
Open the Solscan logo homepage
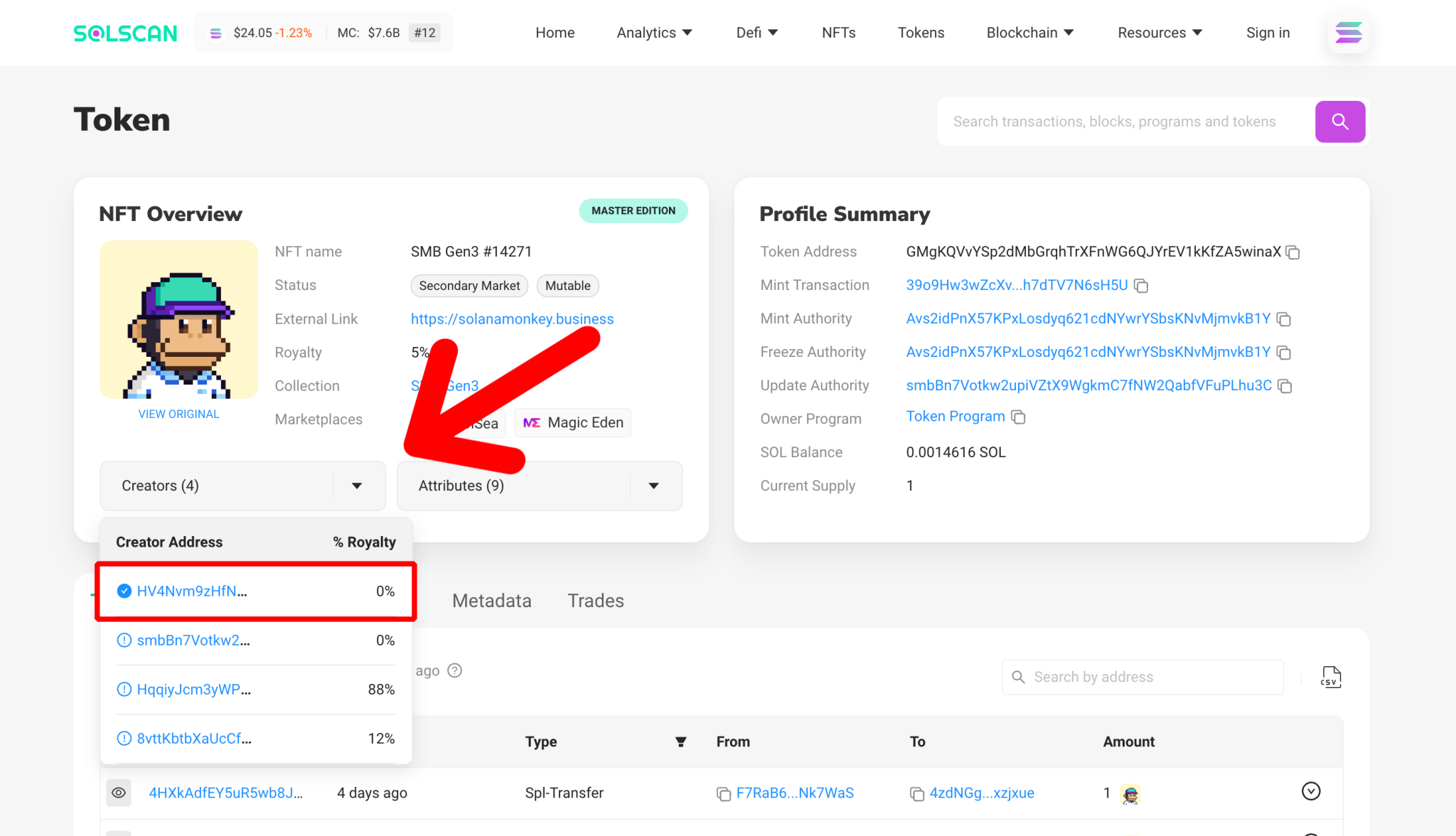click(125, 33)
